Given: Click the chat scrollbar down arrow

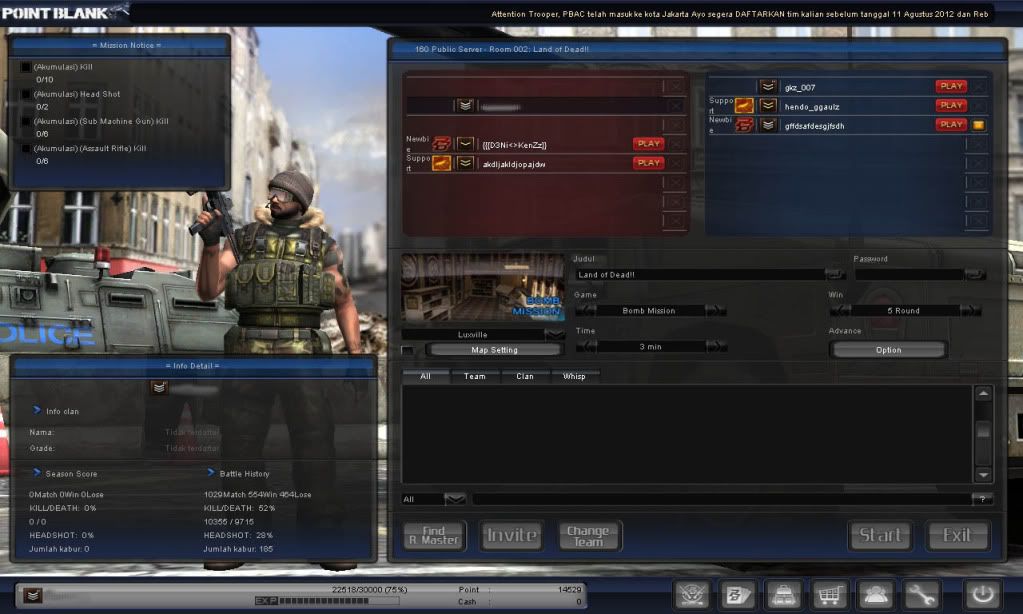Looking at the screenshot, I should [983, 475].
